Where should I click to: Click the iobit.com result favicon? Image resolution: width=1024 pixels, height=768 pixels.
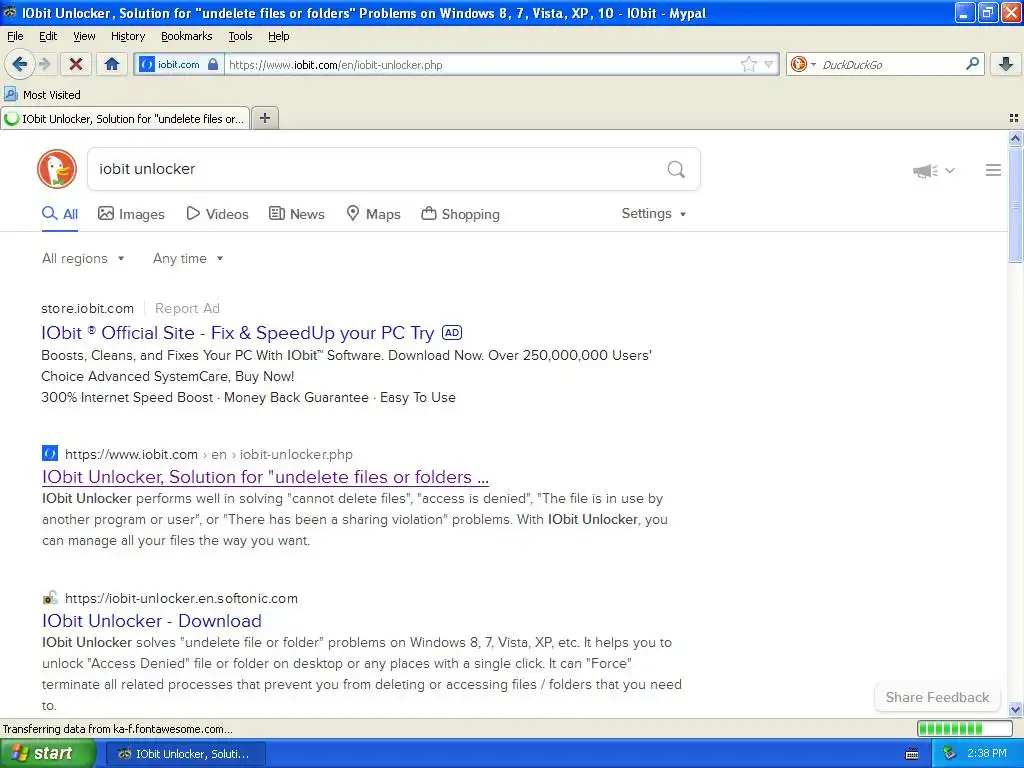50,453
